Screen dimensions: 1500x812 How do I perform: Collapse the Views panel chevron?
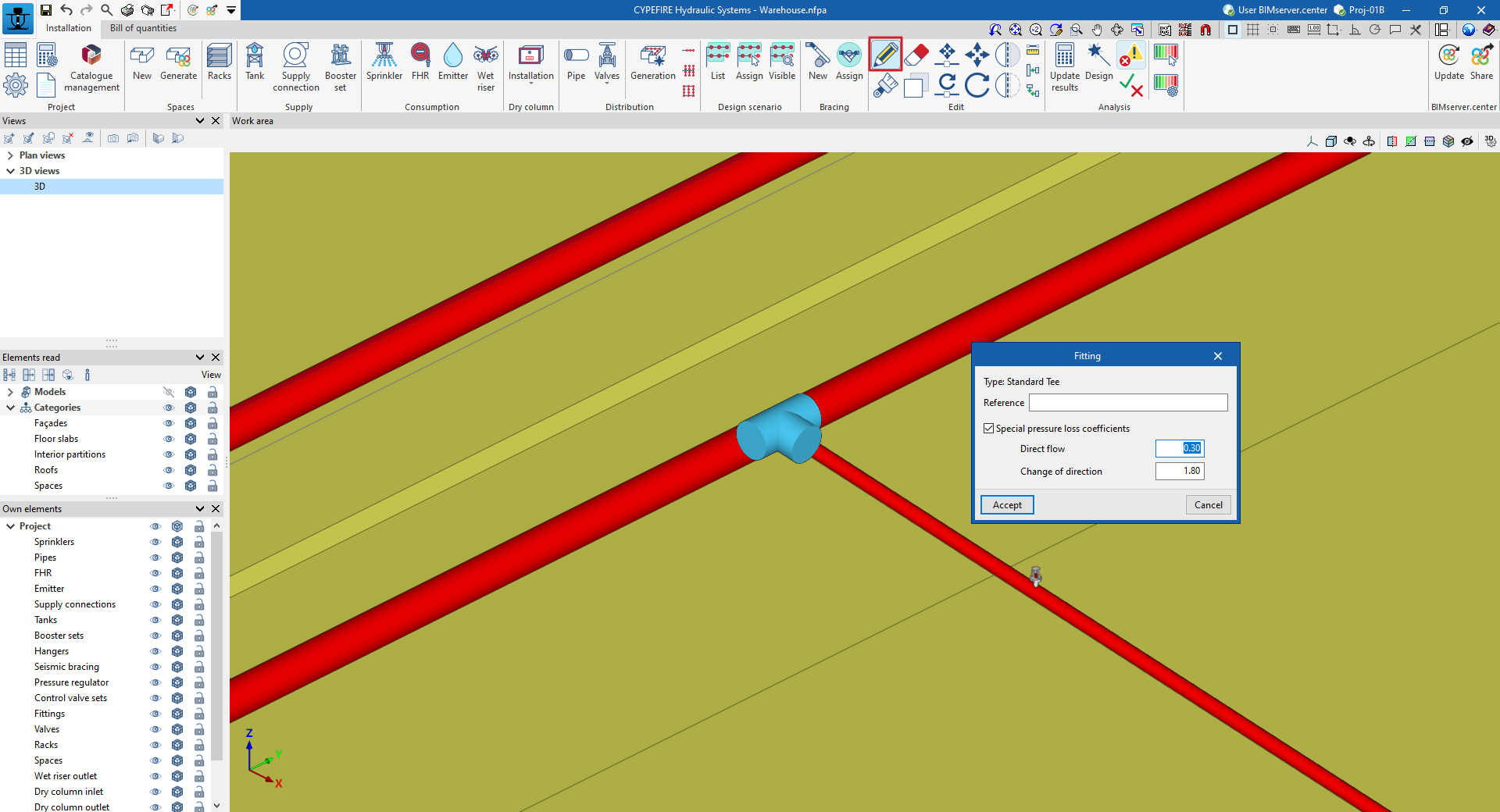coord(200,121)
